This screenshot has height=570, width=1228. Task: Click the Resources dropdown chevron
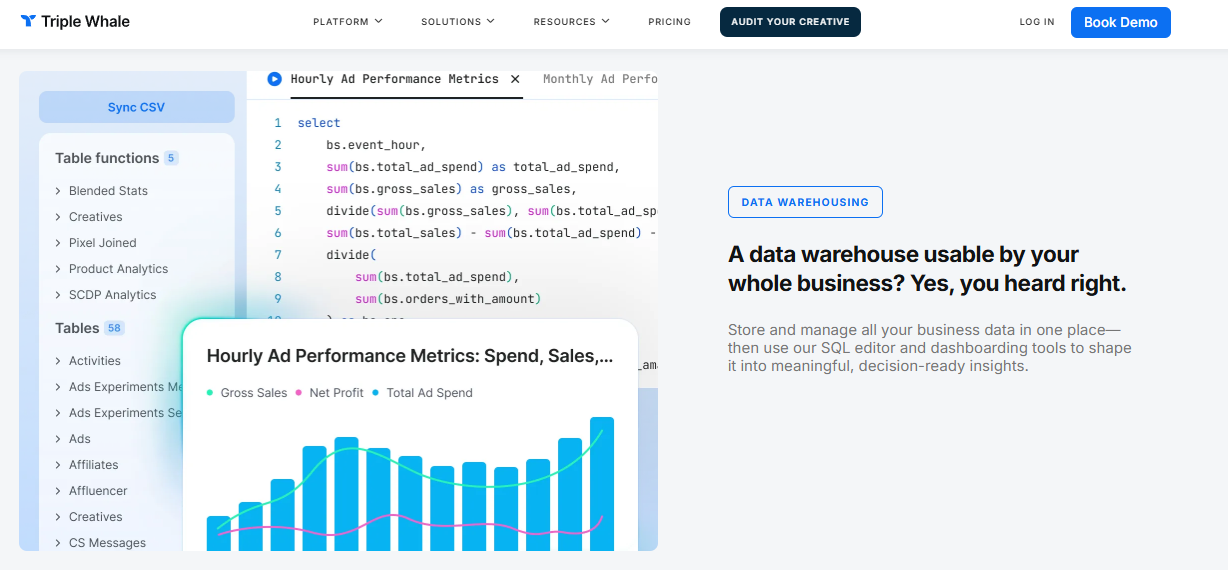tap(605, 22)
